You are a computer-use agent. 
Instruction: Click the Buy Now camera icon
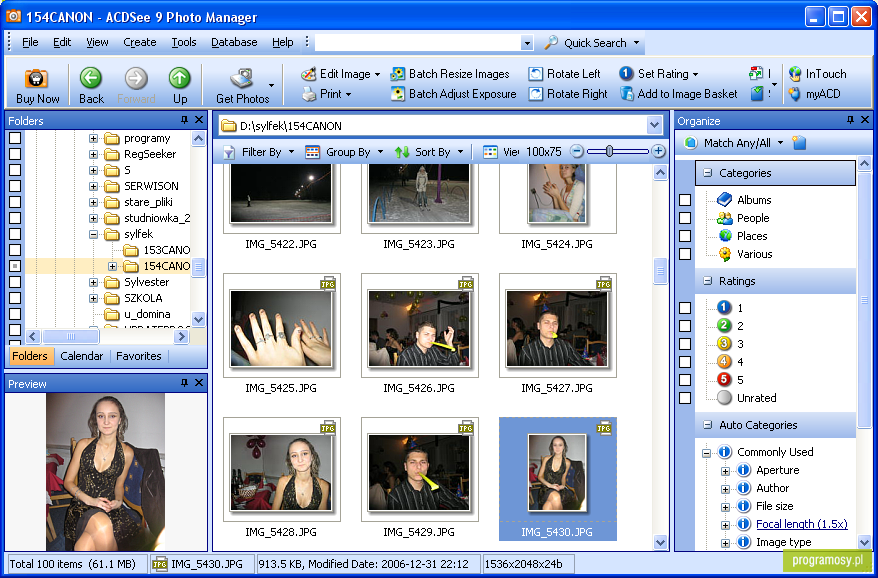pos(36,78)
